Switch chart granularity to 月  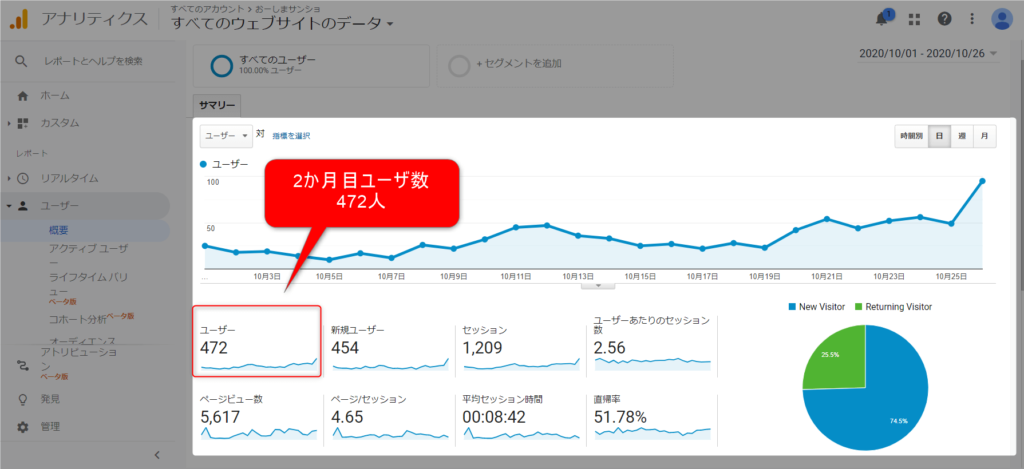pos(984,136)
